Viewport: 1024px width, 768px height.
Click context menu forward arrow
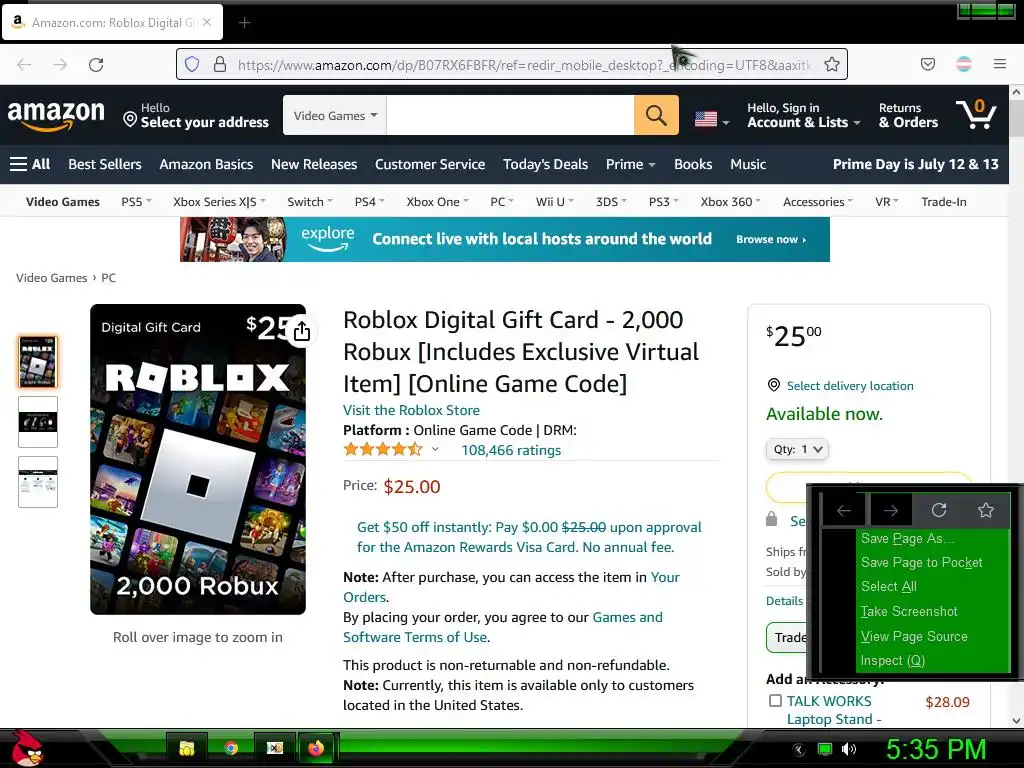(x=891, y=510)
